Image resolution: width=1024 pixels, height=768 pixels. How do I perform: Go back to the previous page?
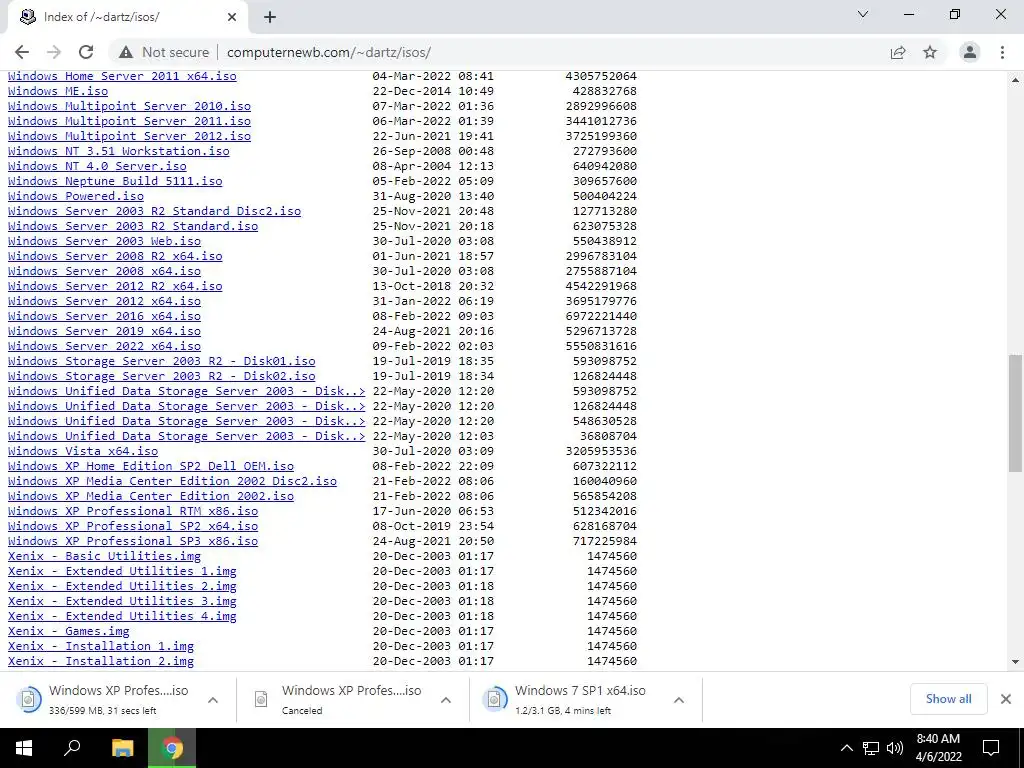[22, 52]
